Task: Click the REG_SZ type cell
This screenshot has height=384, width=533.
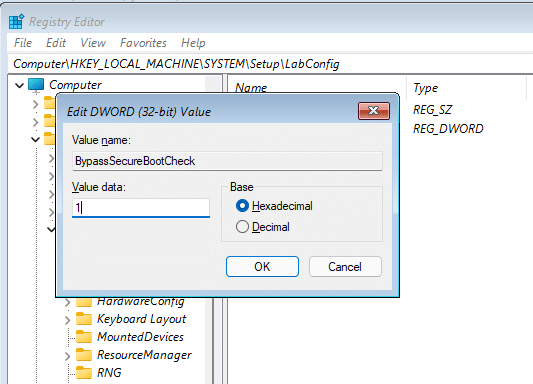Action: point(432,110)
